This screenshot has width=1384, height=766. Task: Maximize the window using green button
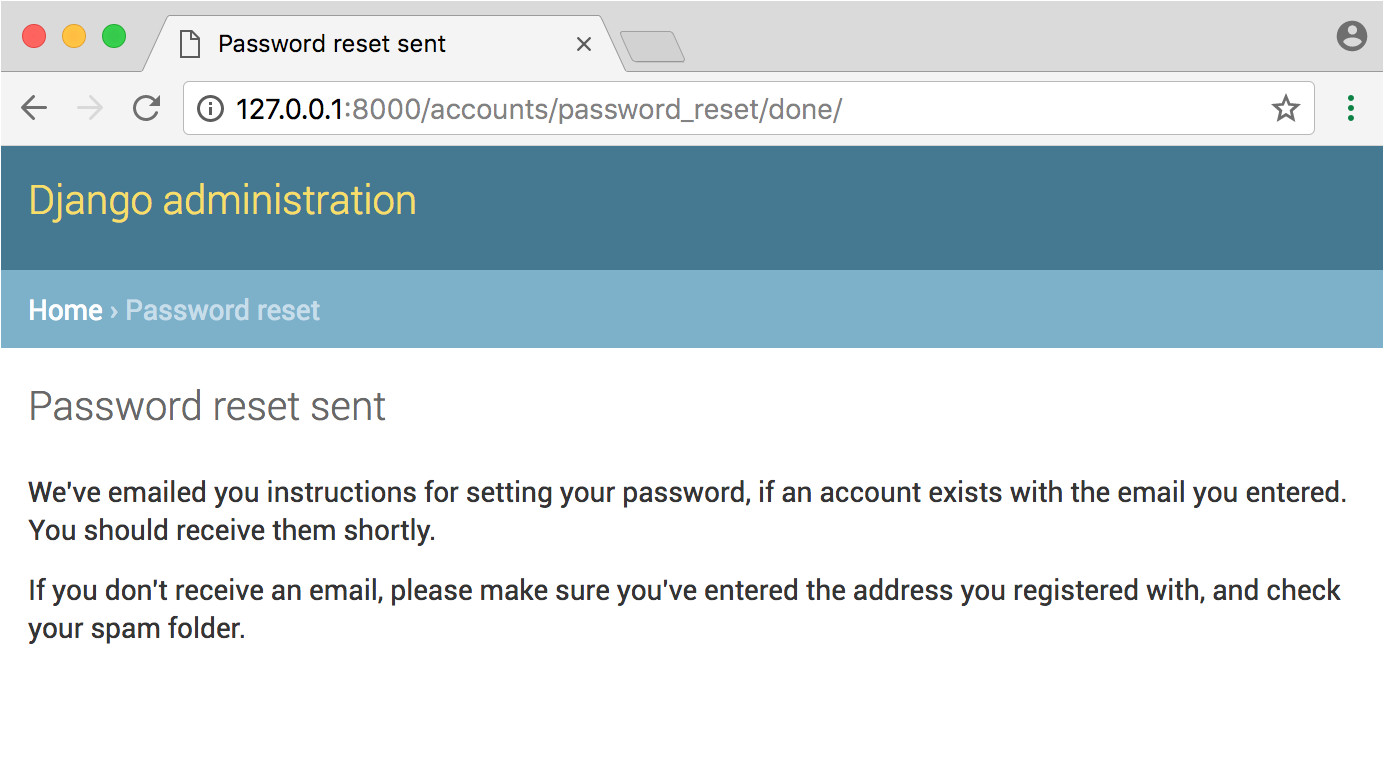point(114,37)
